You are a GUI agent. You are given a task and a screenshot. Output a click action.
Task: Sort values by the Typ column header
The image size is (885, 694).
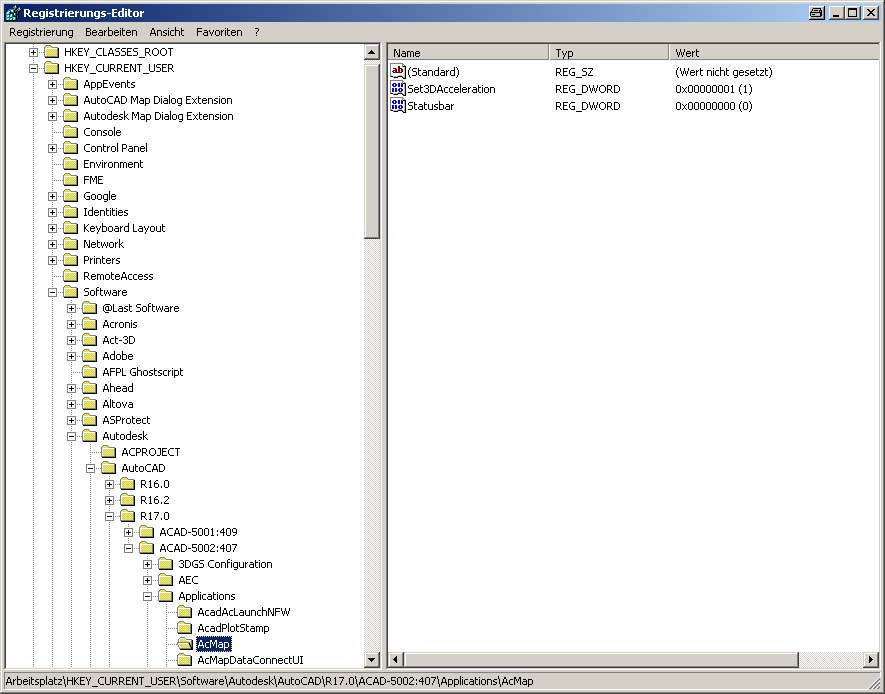(x=609, y=53)
